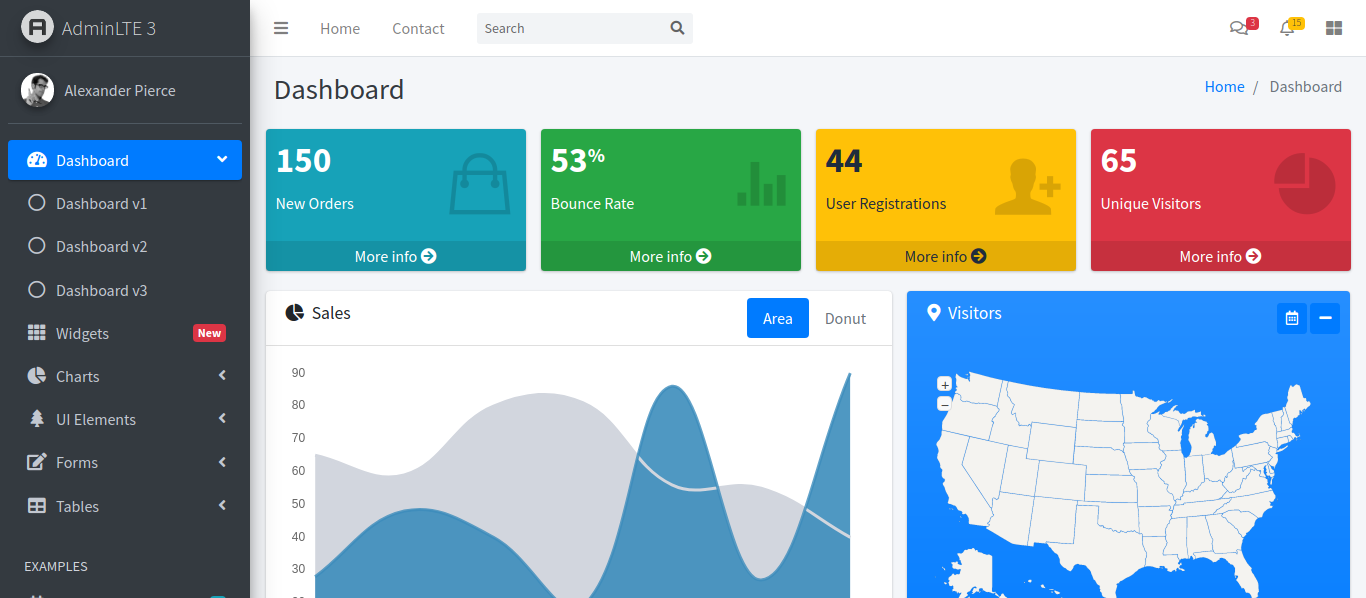This screenshot has width=1366, height=598.
Task: Click More info on the Bounce Rate card
Action: click(x=670, y=256)
